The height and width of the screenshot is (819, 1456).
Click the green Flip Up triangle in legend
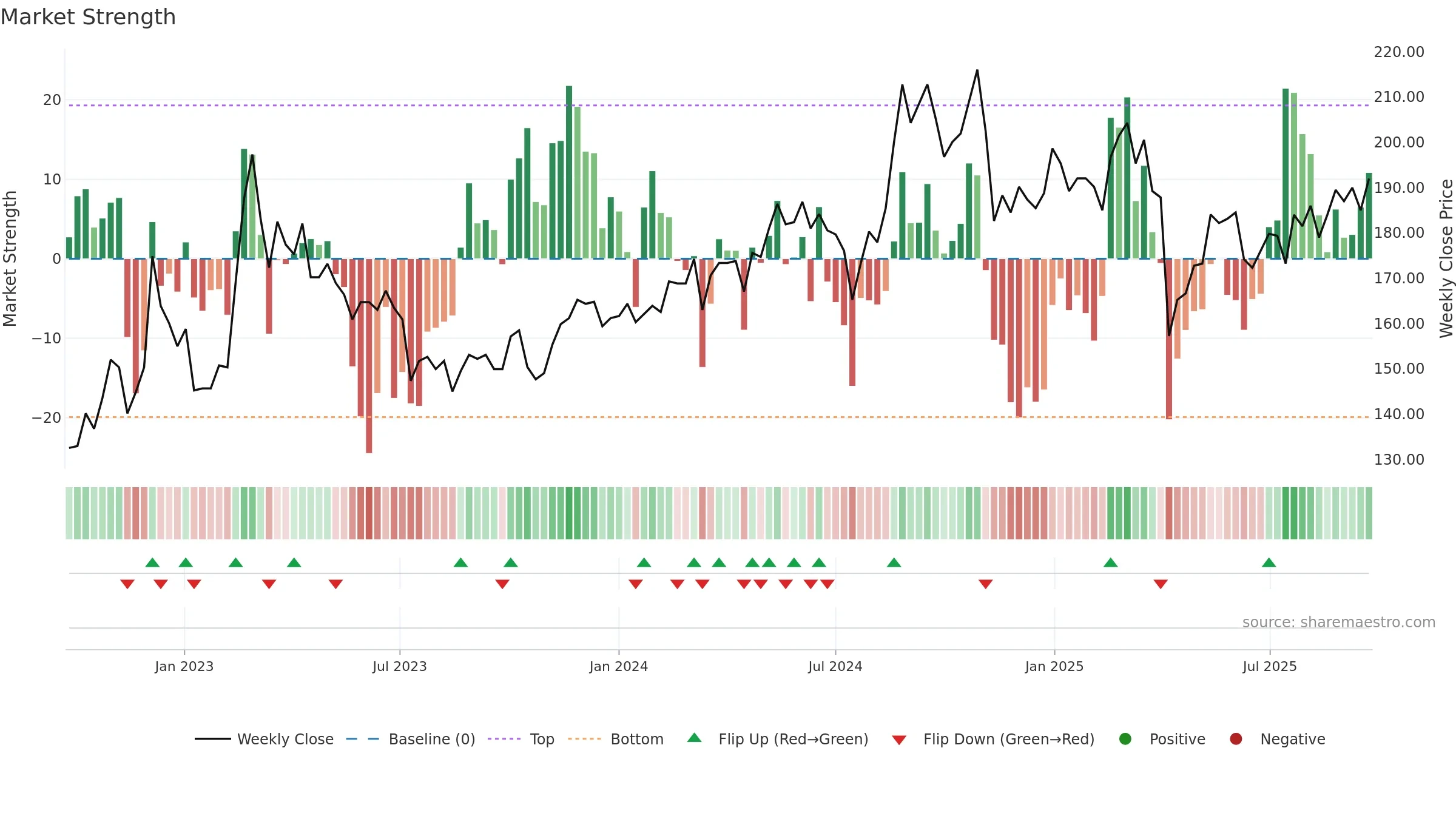tap(695, 738)
